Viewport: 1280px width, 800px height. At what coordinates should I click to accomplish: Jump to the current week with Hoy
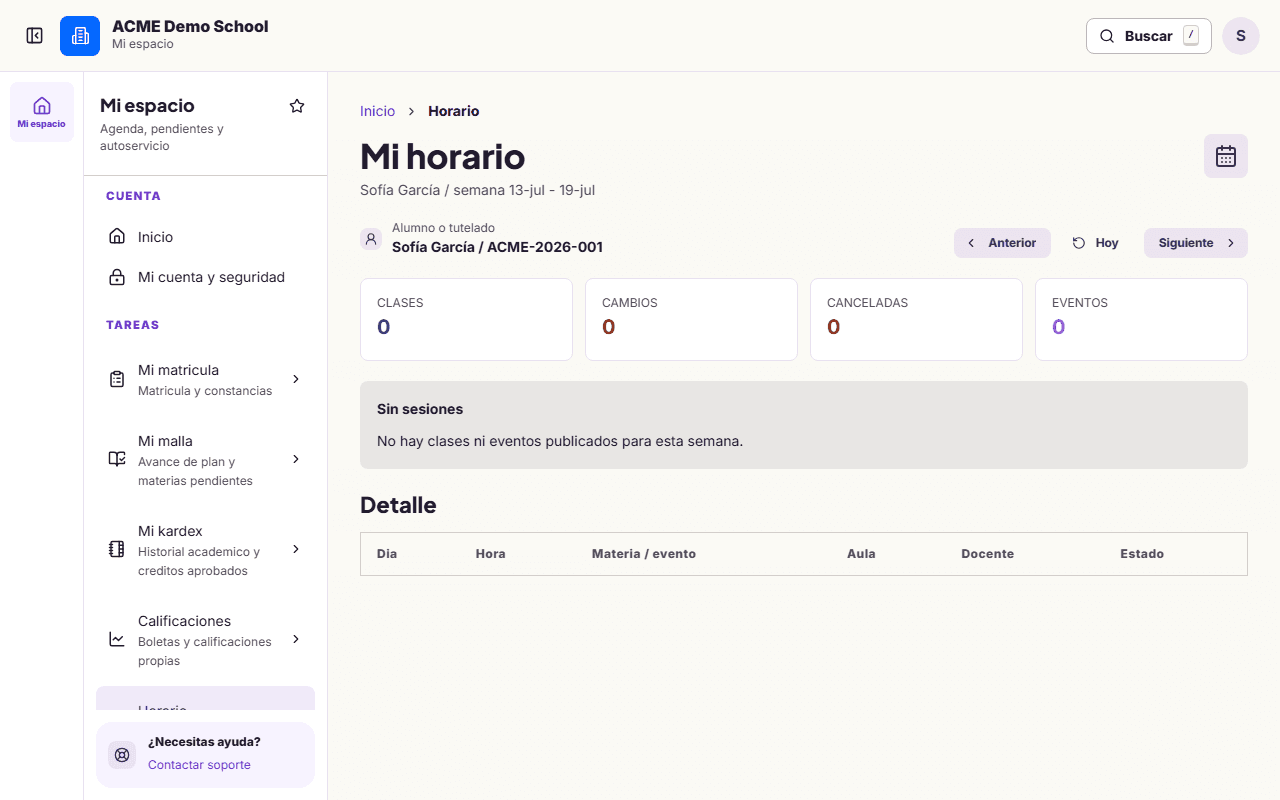tap(1096, 243)
